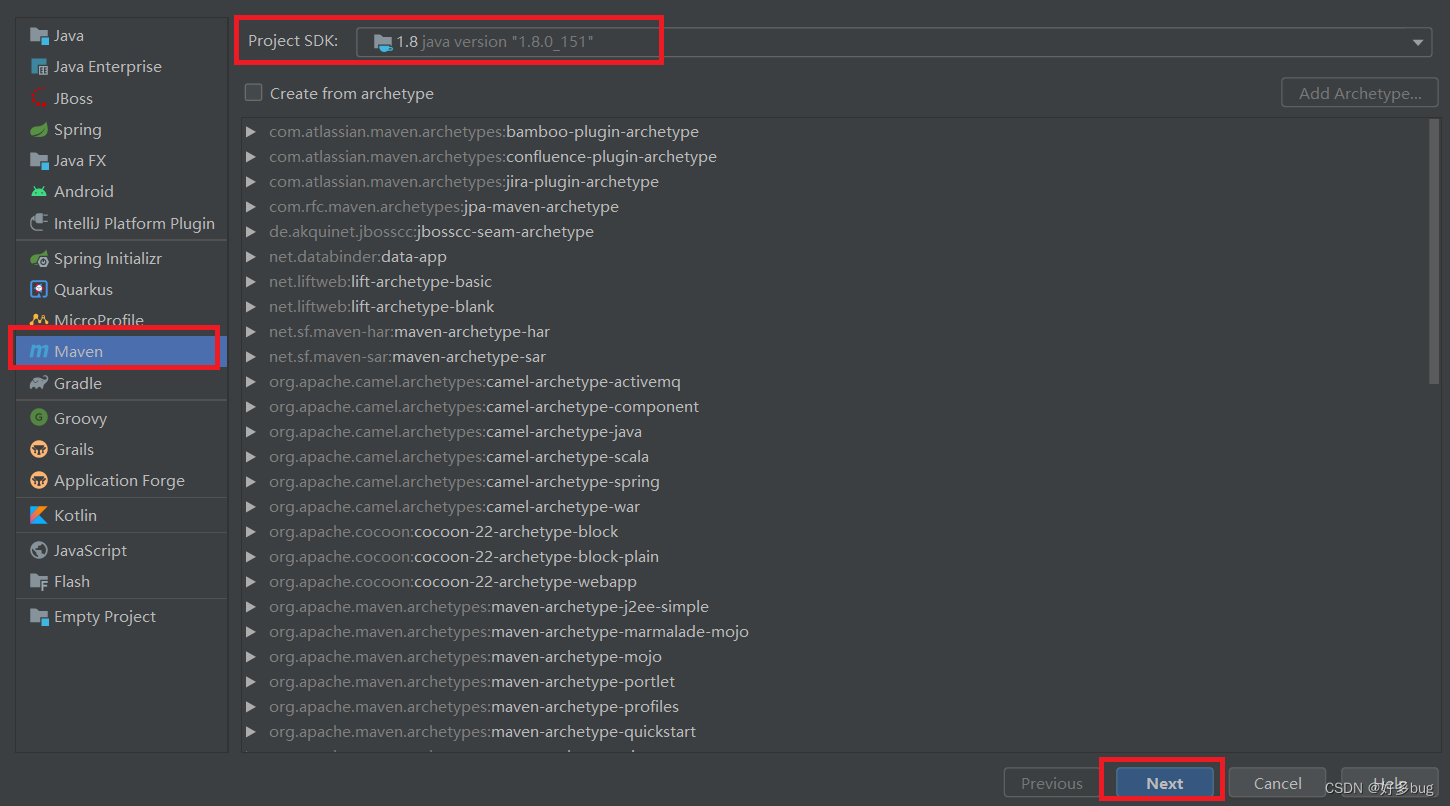Click the Flash folder icon
The image size is (1450, 806).
[x=39, y=581]
